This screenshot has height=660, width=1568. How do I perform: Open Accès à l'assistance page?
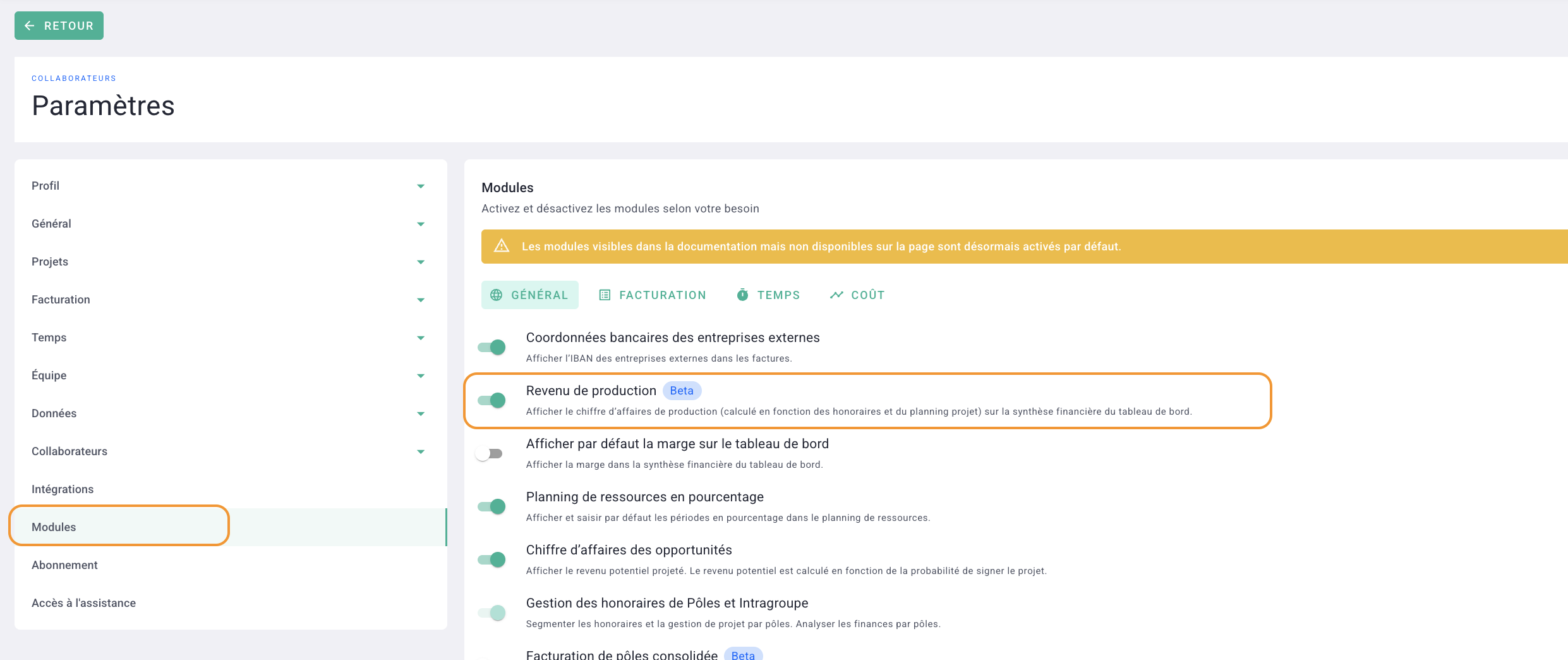point(83,603)
